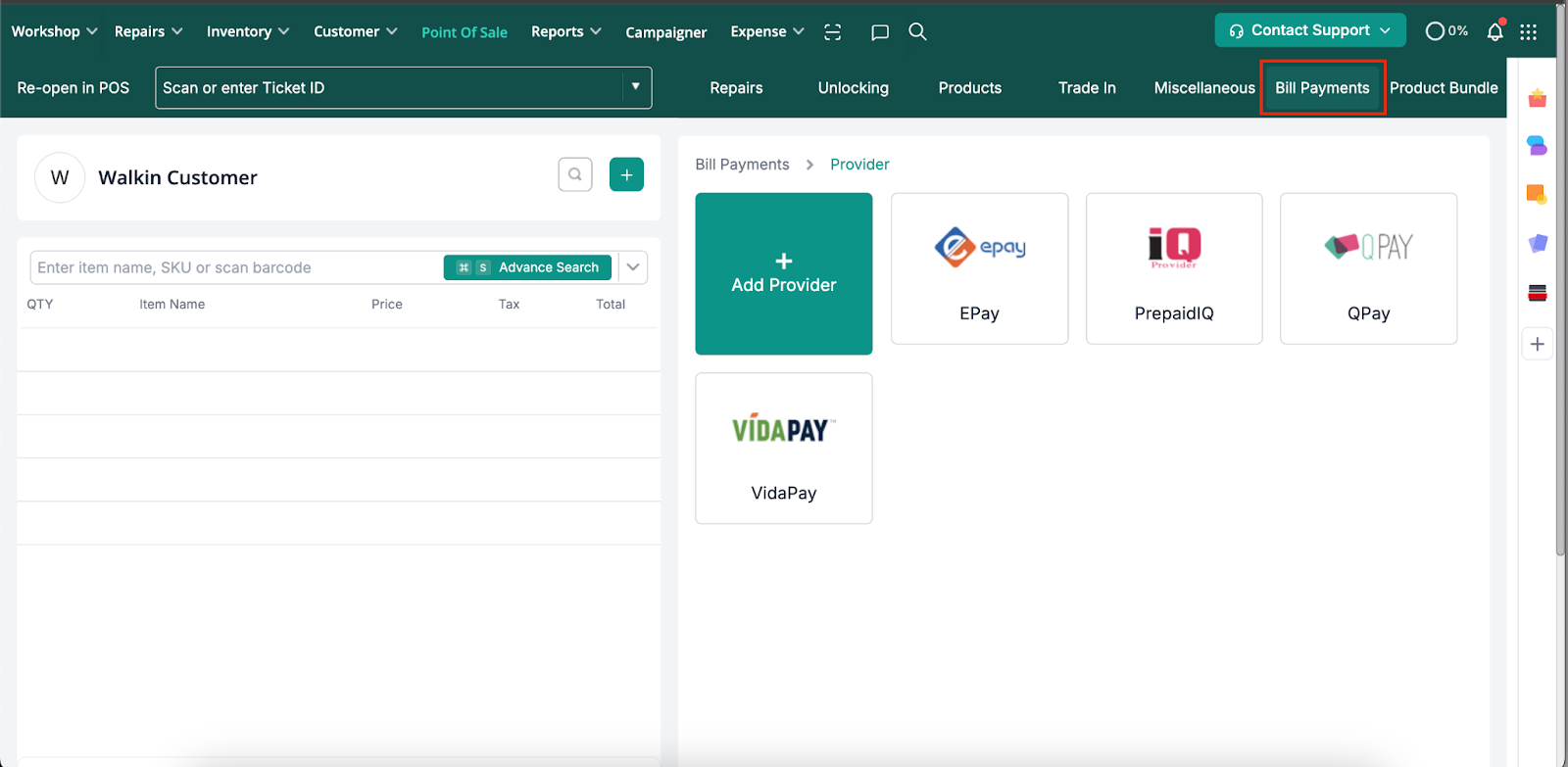Click the plus button in right sidebar
Screen dimensions: 1568x767
click(1537, 344)
